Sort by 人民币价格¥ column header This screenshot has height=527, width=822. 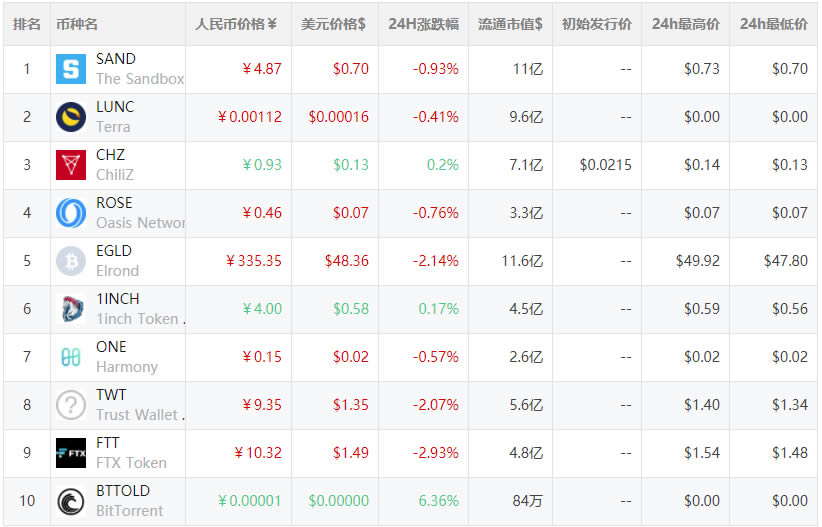tap(236, 24)
